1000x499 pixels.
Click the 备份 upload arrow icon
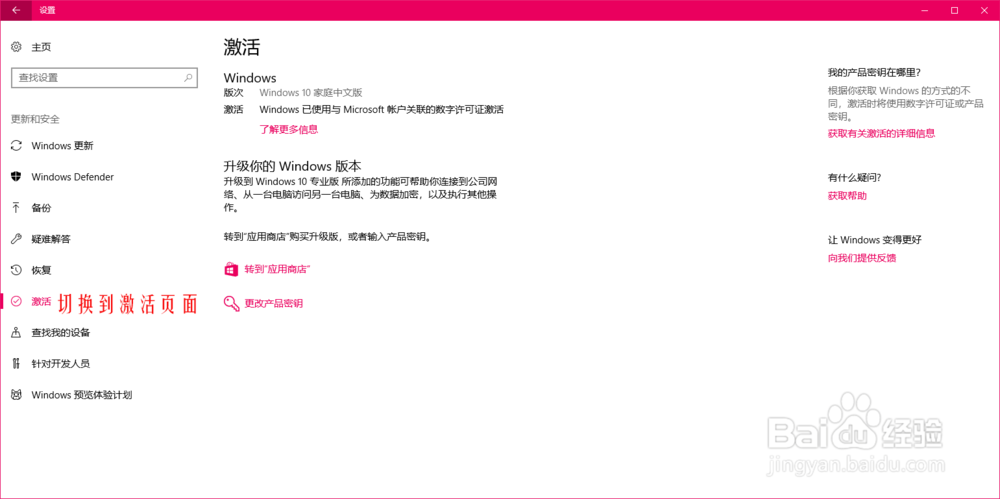click(x=17, y=207)
